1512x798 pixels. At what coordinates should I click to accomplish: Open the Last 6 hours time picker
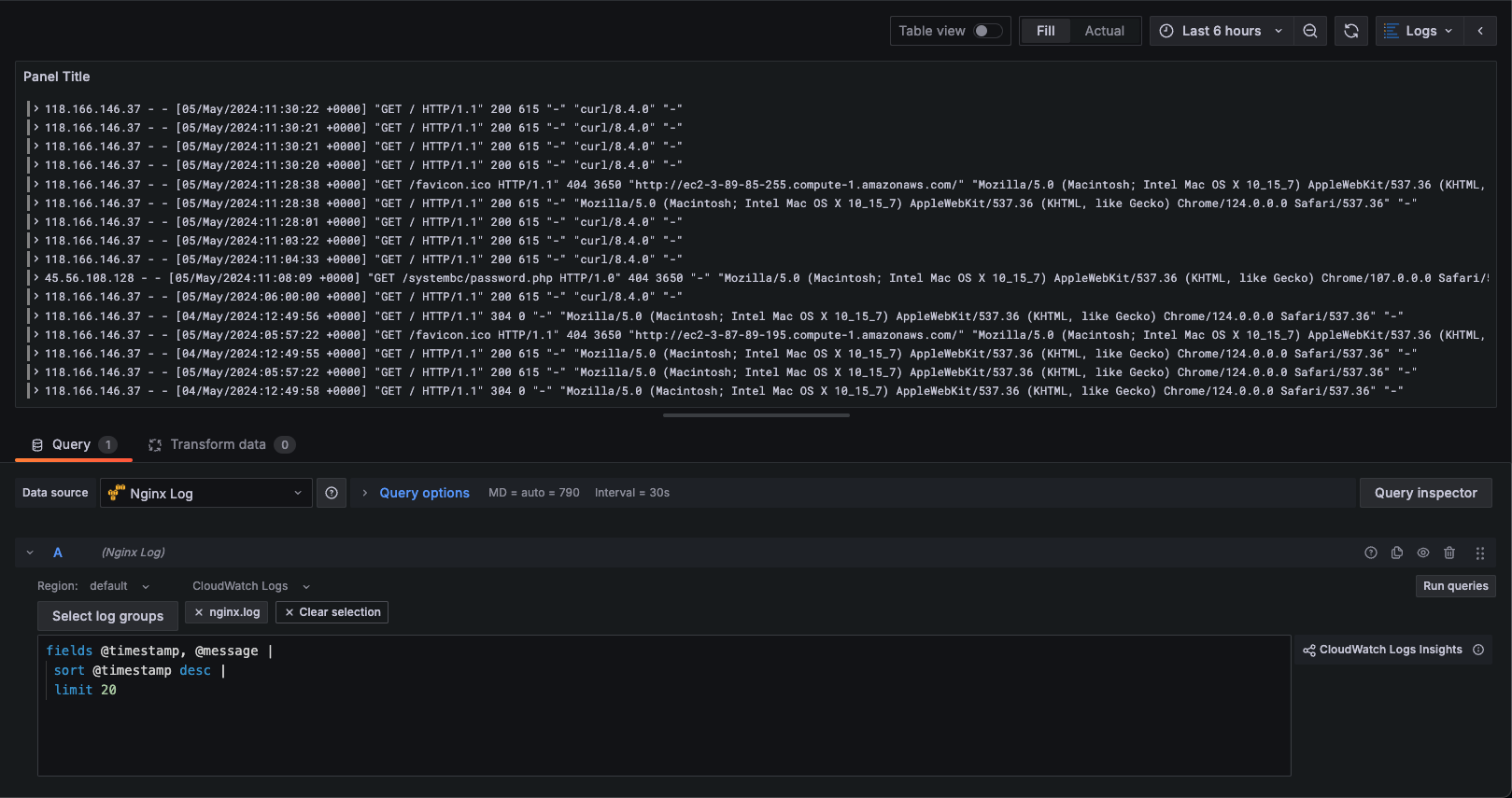pos(1222,31)
